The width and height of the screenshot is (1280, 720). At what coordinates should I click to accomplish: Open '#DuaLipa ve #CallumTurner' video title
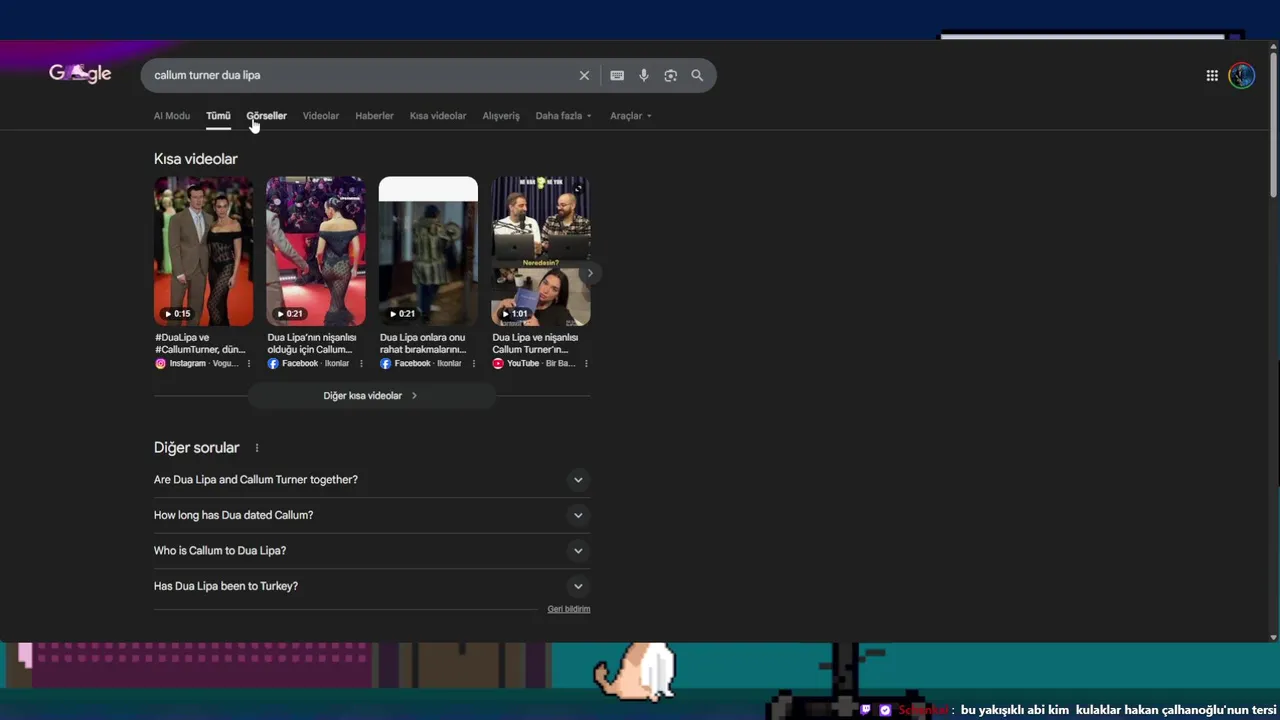coord(200,344)
